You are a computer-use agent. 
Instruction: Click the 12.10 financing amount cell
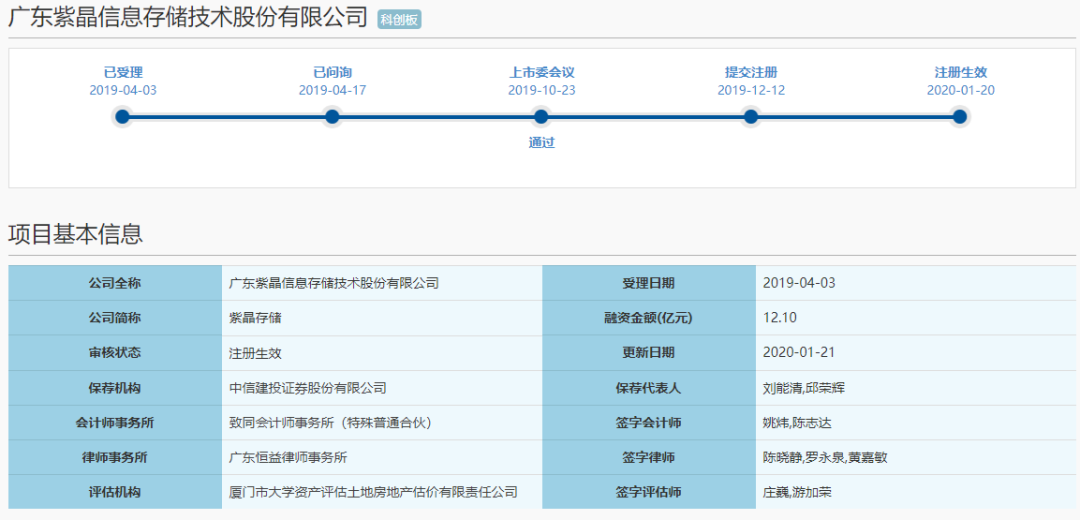[916, 318]
